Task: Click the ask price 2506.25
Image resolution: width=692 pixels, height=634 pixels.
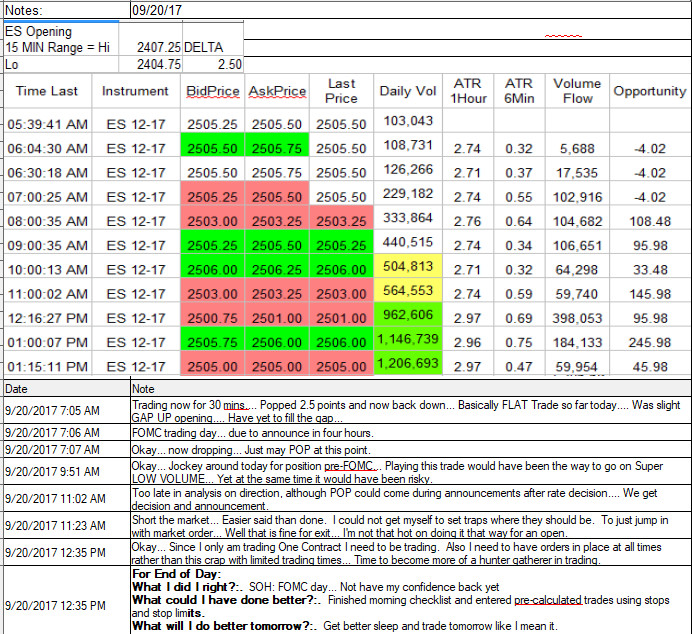Action: click(x=277, y=266)
